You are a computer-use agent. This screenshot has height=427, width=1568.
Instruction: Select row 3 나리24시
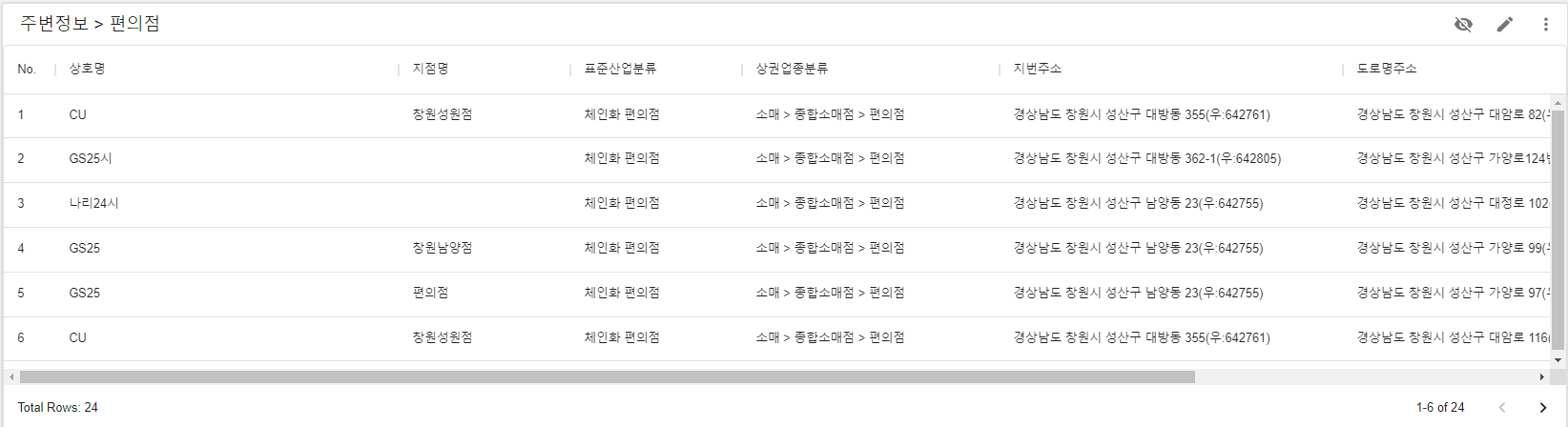click(777, 204)
